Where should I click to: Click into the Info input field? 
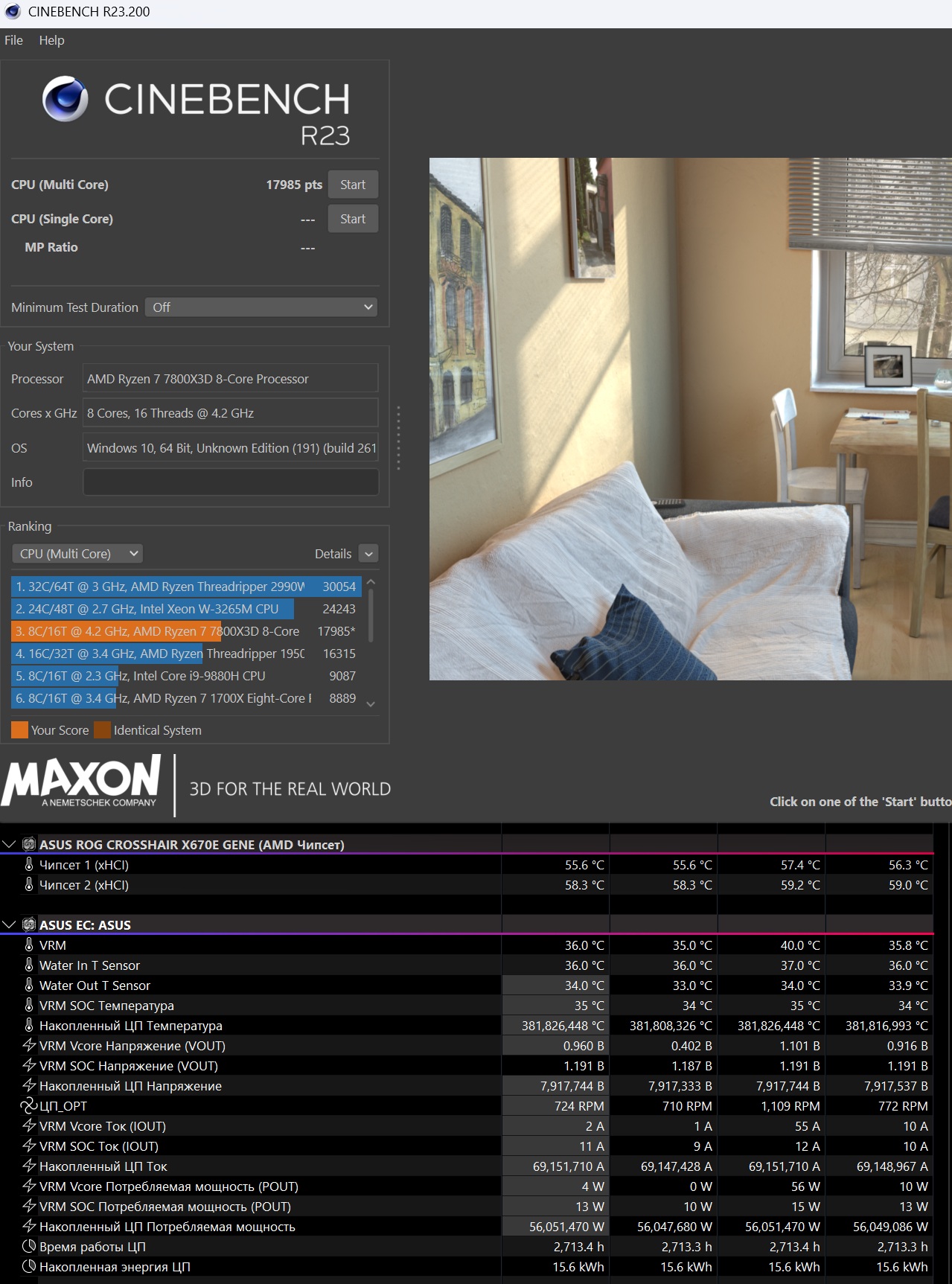231,482
